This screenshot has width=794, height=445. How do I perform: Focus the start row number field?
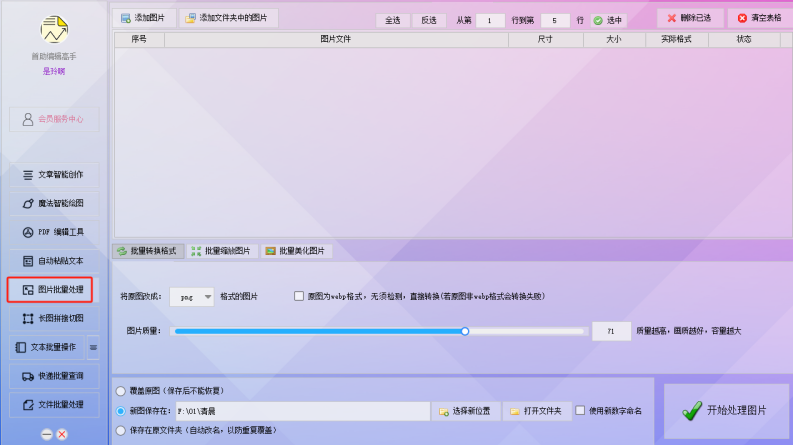coord(490,20)
